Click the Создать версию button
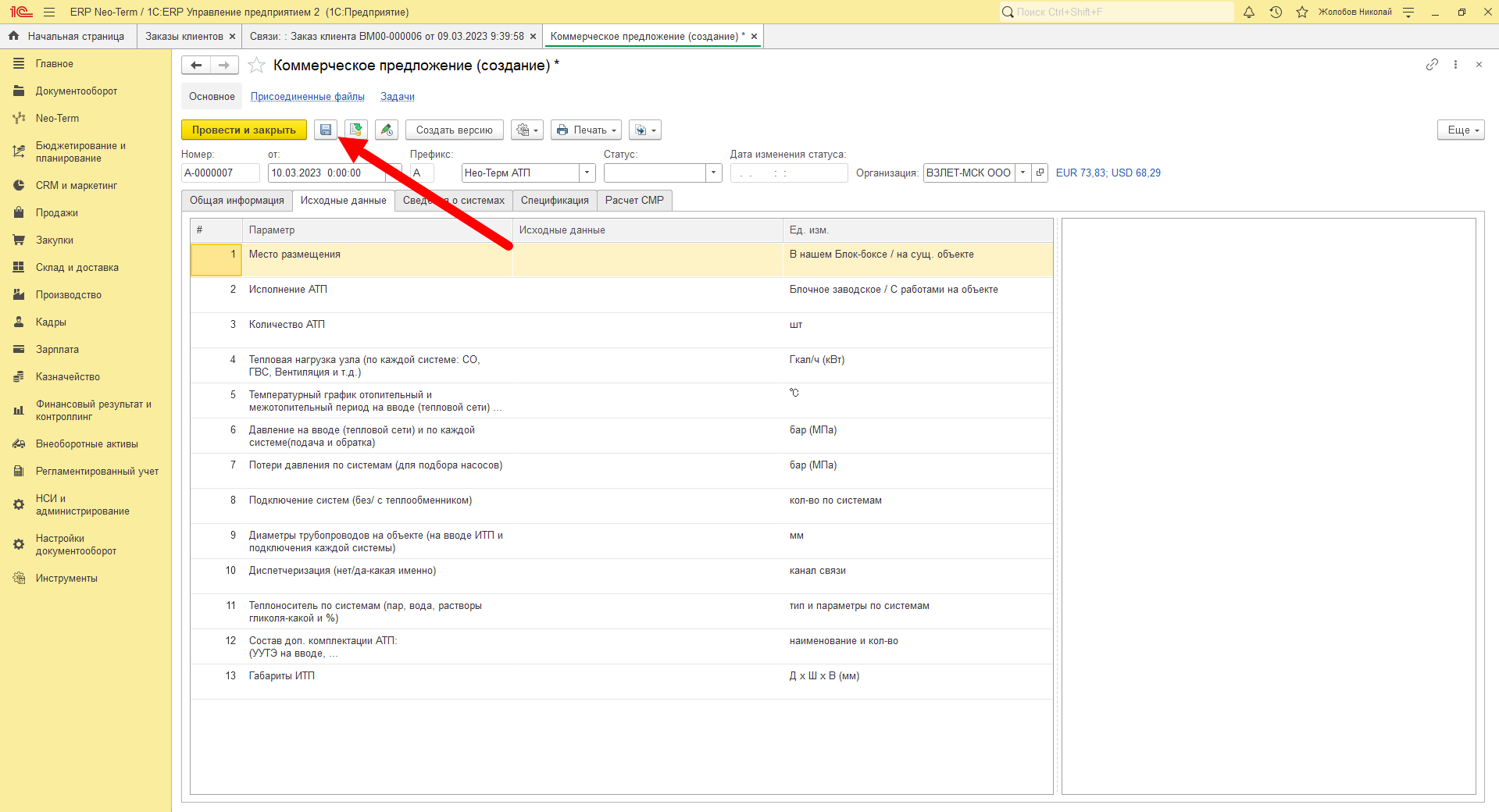Viewport: 1499px width, 812px height. tap(455, 130)
